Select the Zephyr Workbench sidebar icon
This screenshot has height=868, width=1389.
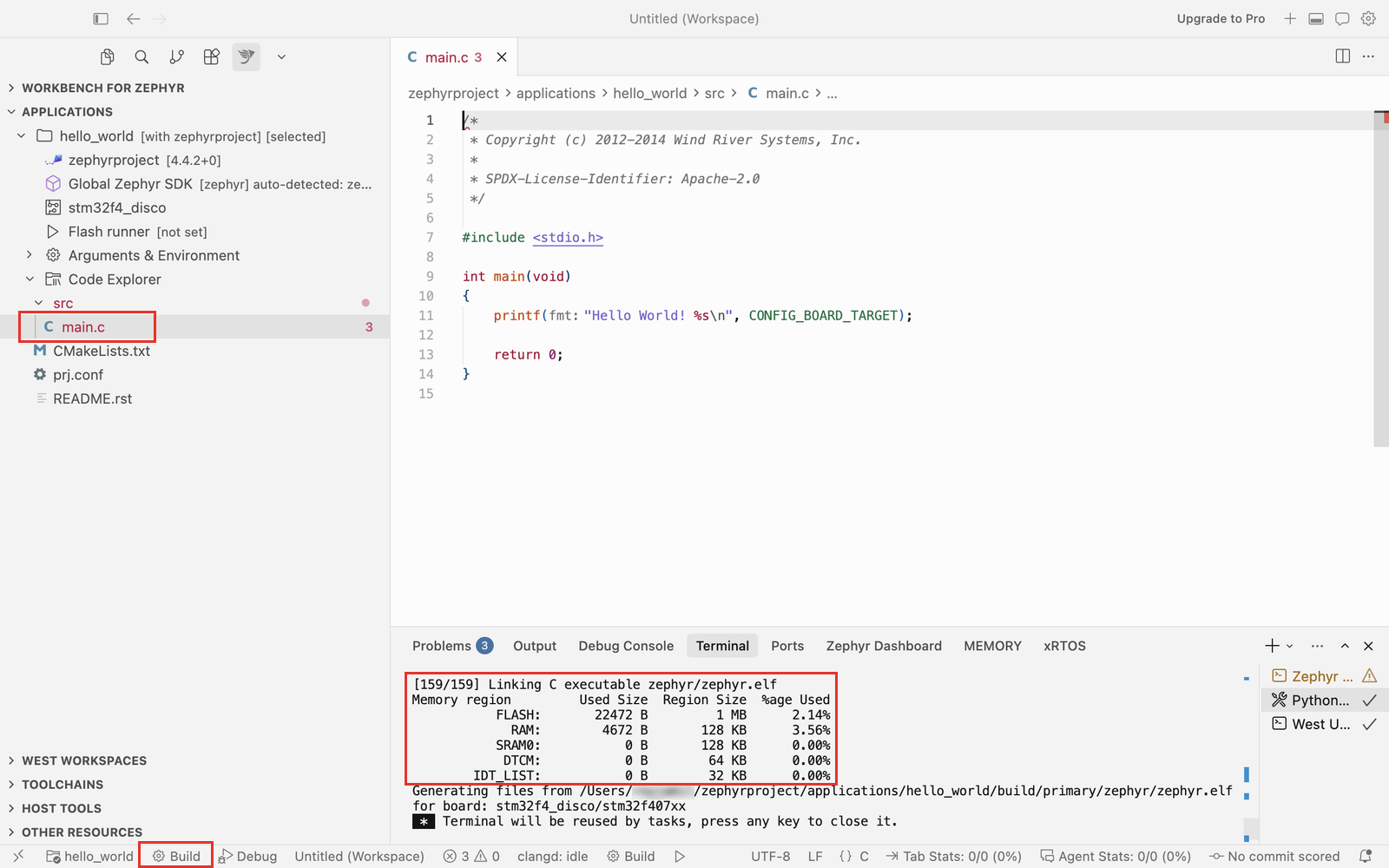click(247, 57)
